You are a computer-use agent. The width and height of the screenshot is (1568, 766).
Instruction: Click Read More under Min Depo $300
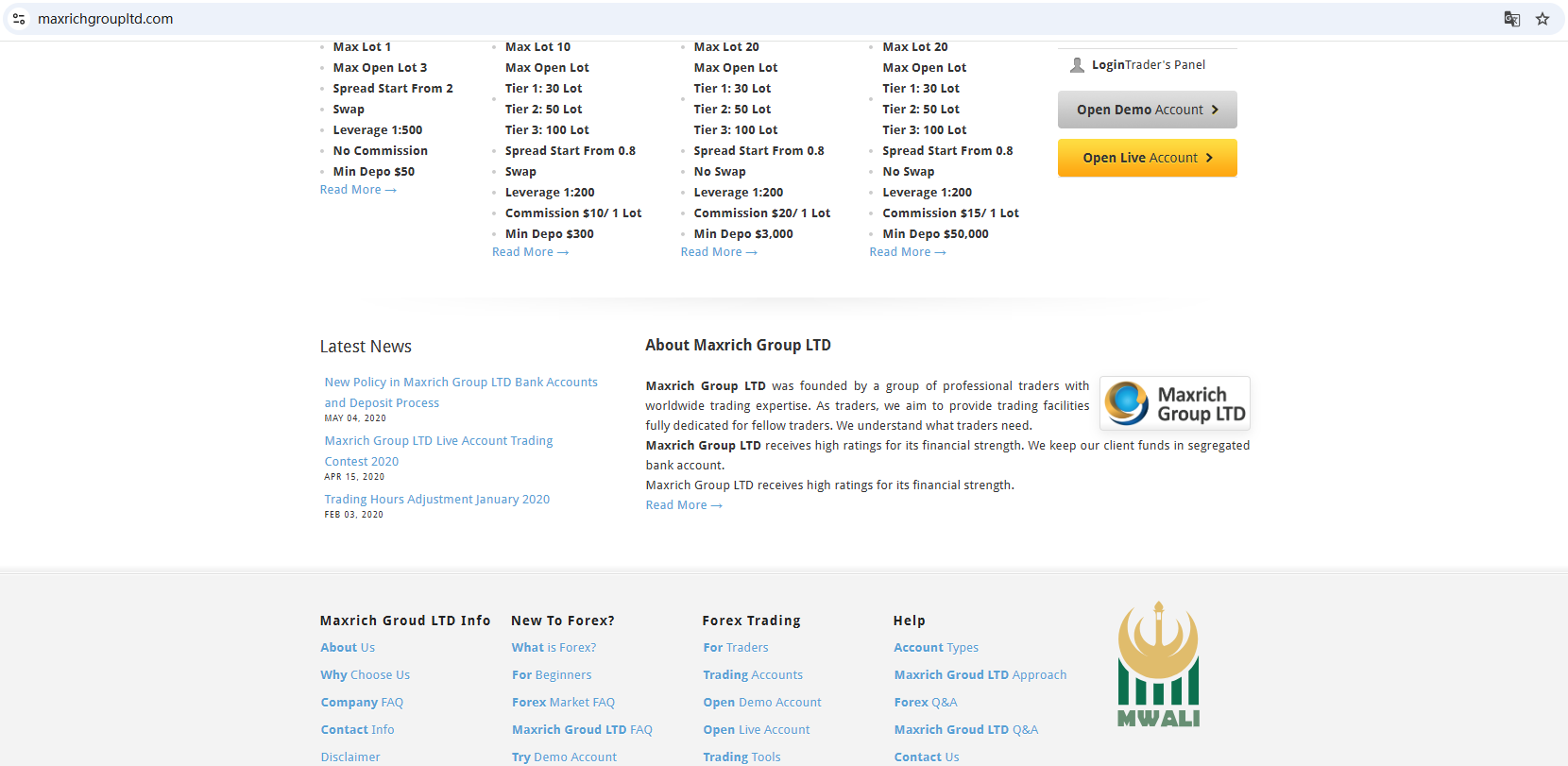pos(529,252)
